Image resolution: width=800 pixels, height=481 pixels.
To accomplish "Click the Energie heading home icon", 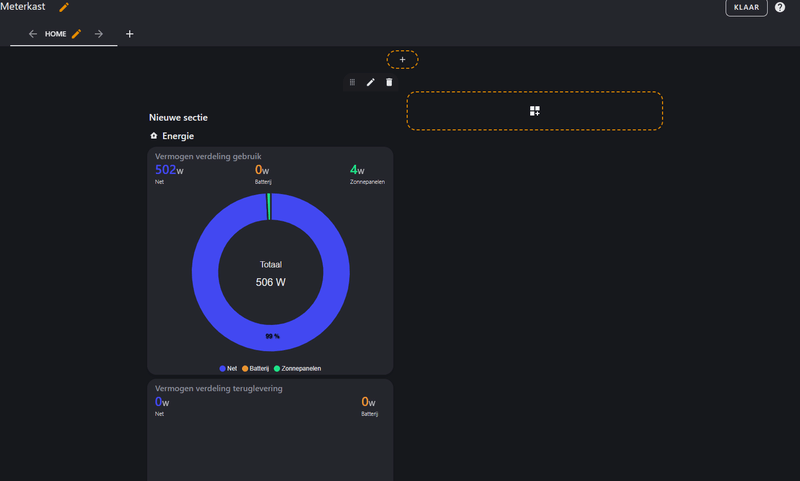I will click(154, 136).
